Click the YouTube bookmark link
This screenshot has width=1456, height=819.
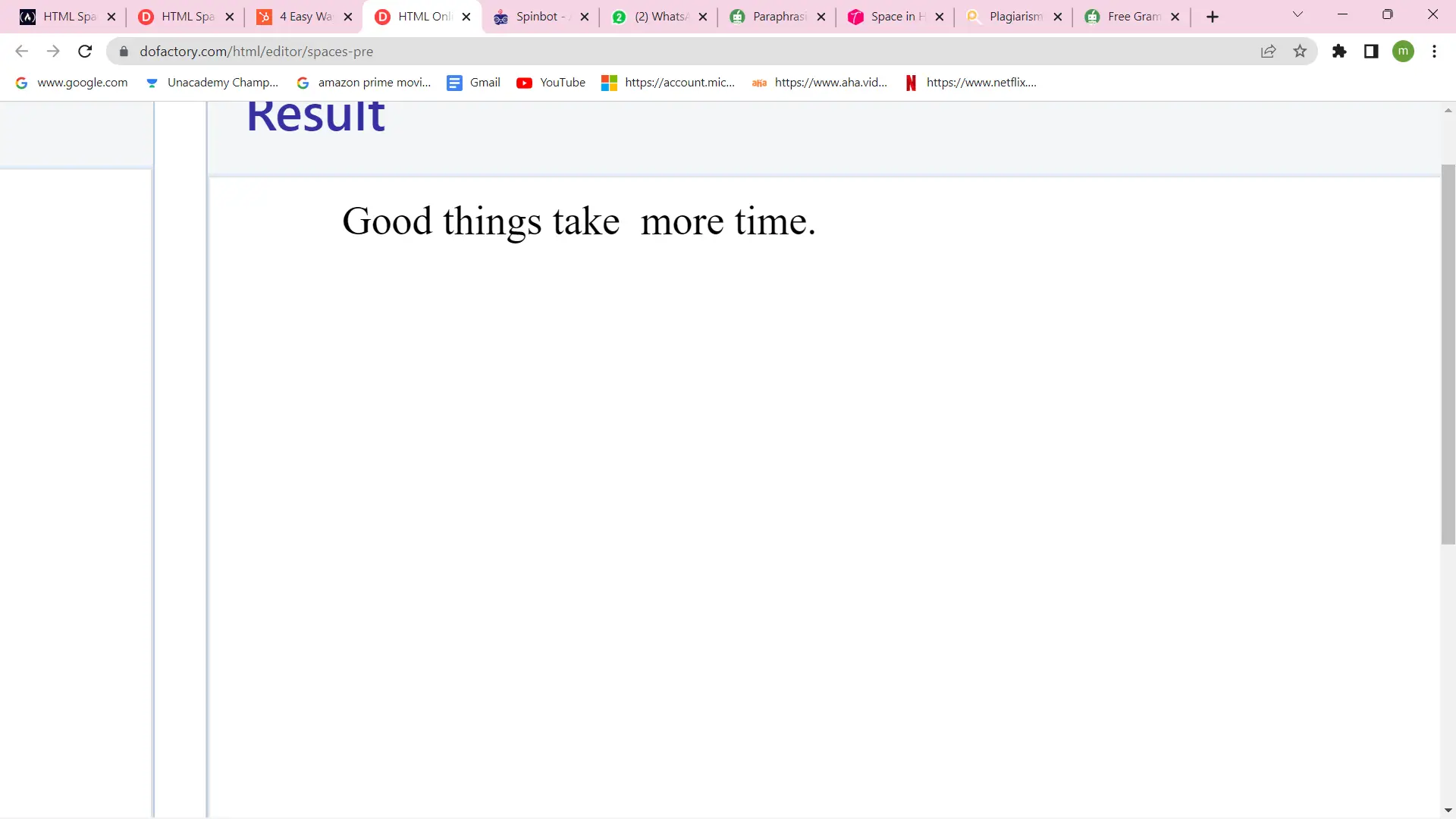point(562,82)
